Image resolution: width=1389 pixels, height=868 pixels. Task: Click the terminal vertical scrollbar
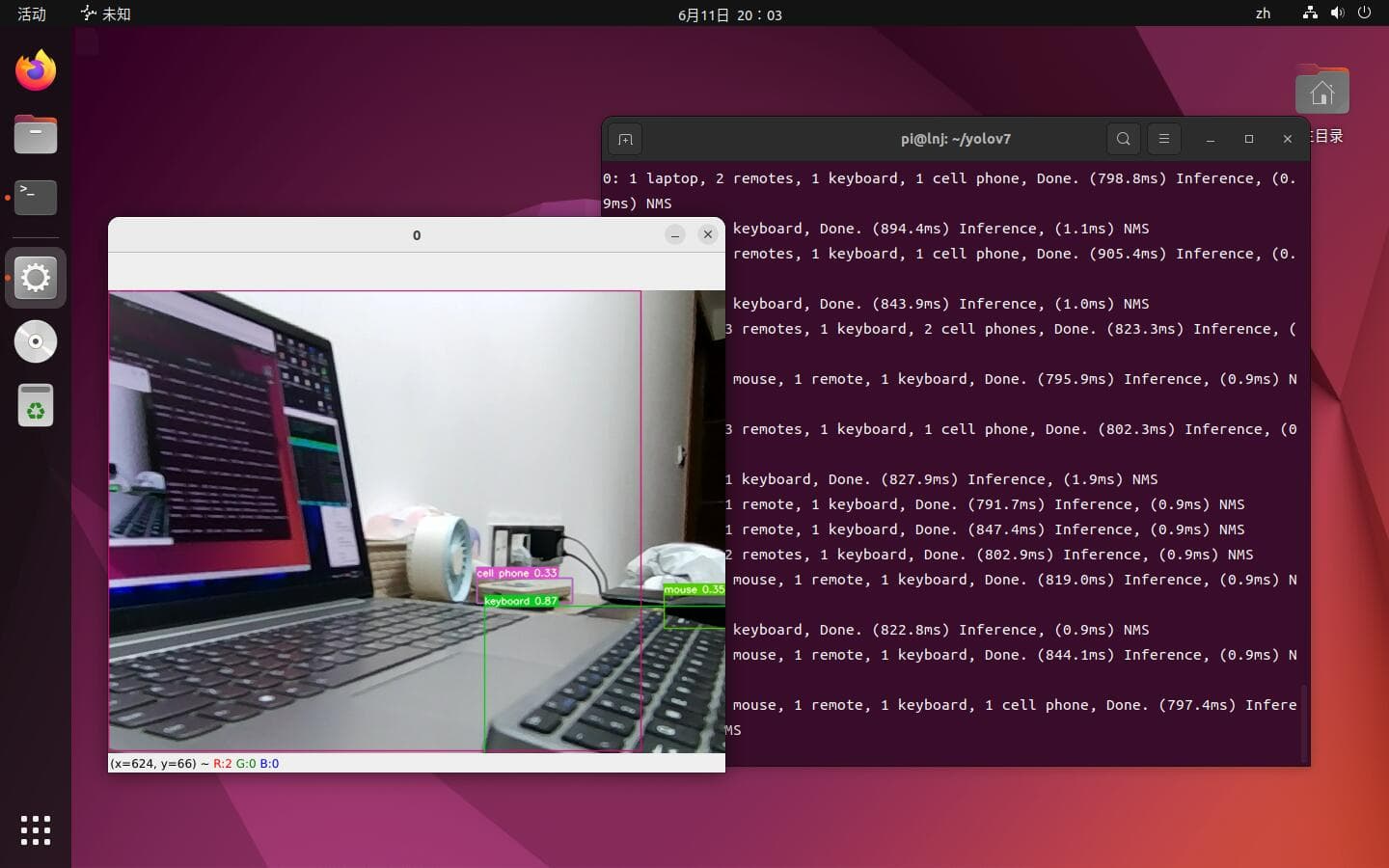(1302, 723)
